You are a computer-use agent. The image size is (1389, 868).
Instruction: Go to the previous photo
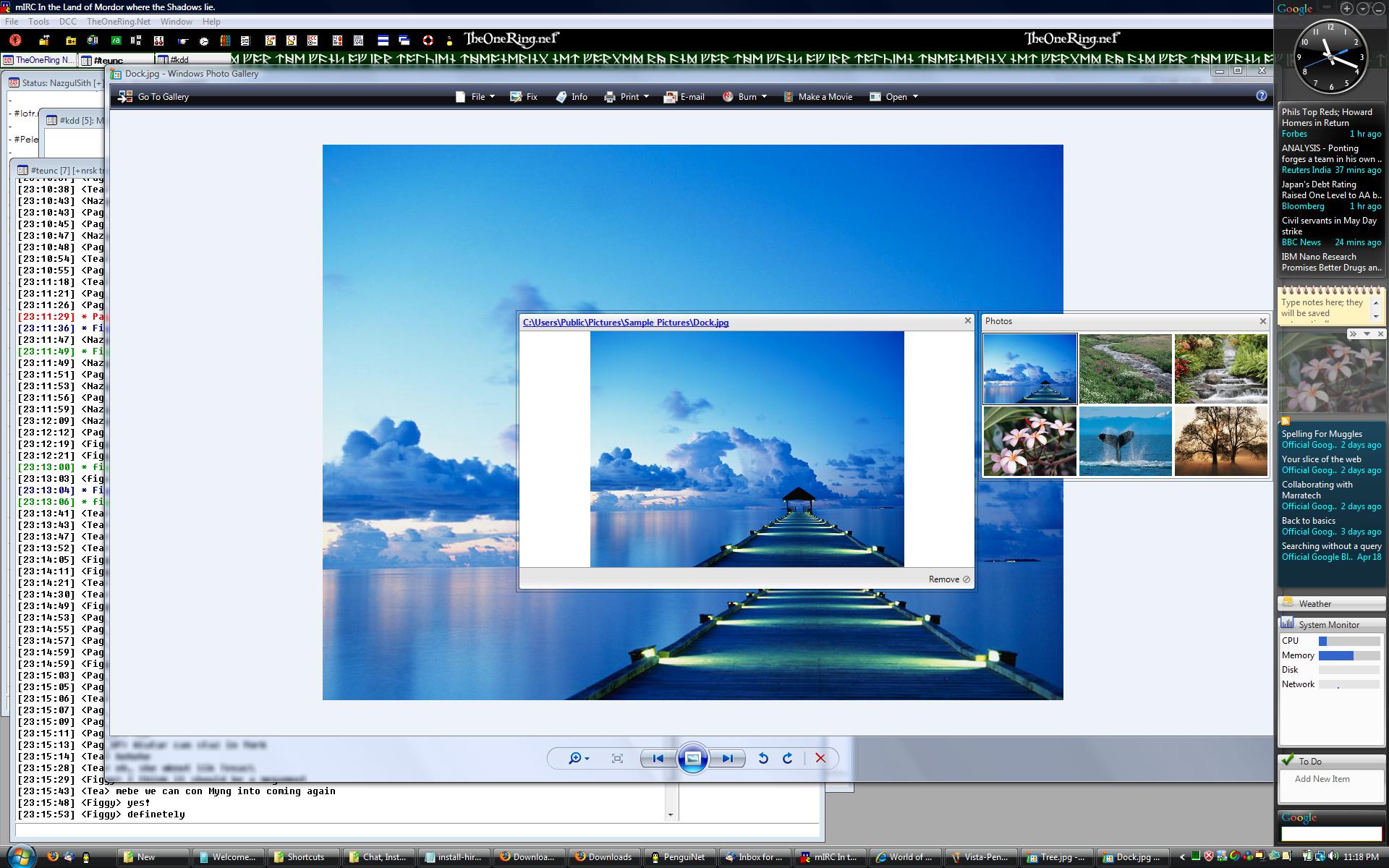pos(658,758)
